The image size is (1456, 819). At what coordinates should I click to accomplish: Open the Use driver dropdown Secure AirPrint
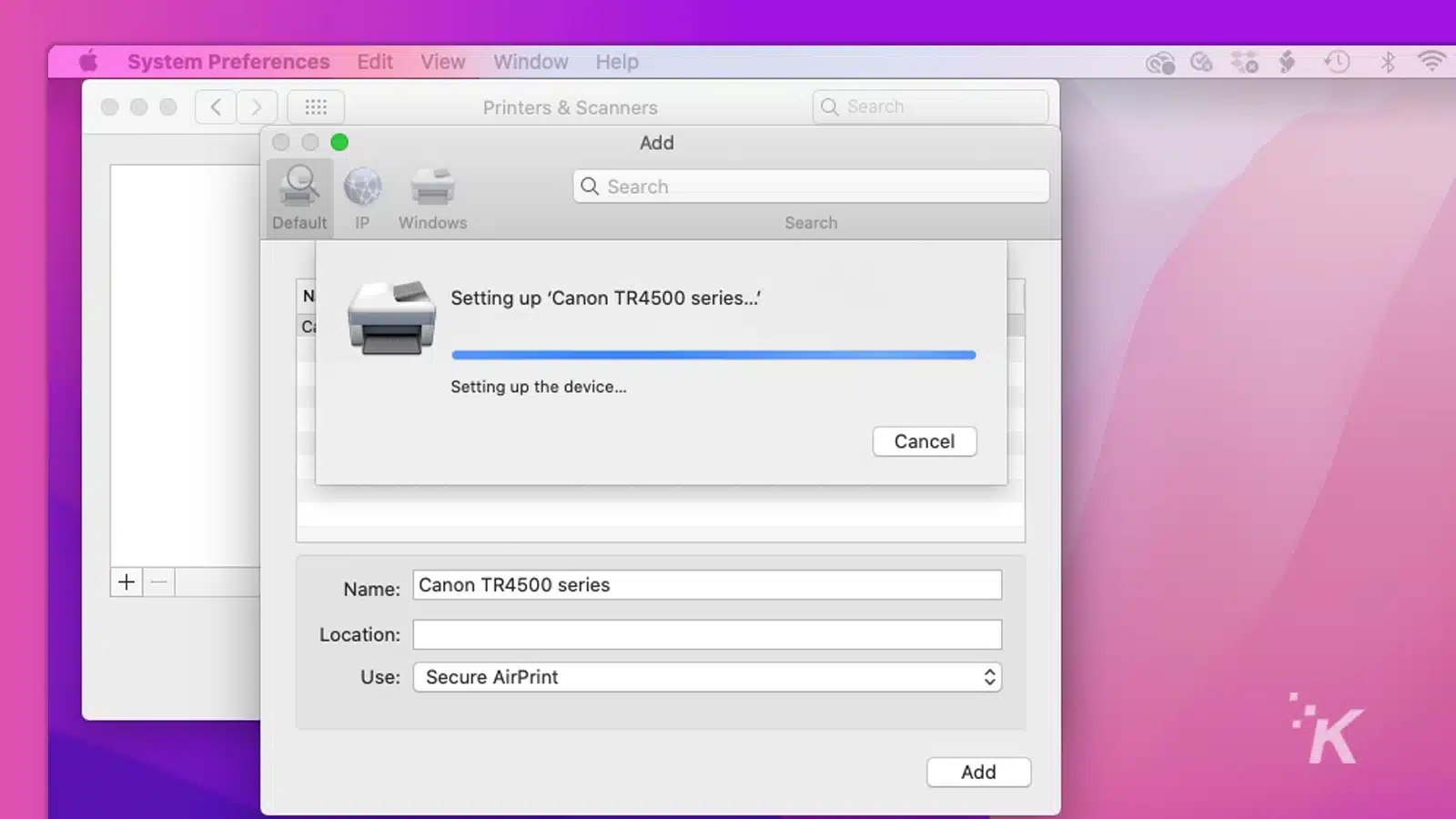[707, 677]
